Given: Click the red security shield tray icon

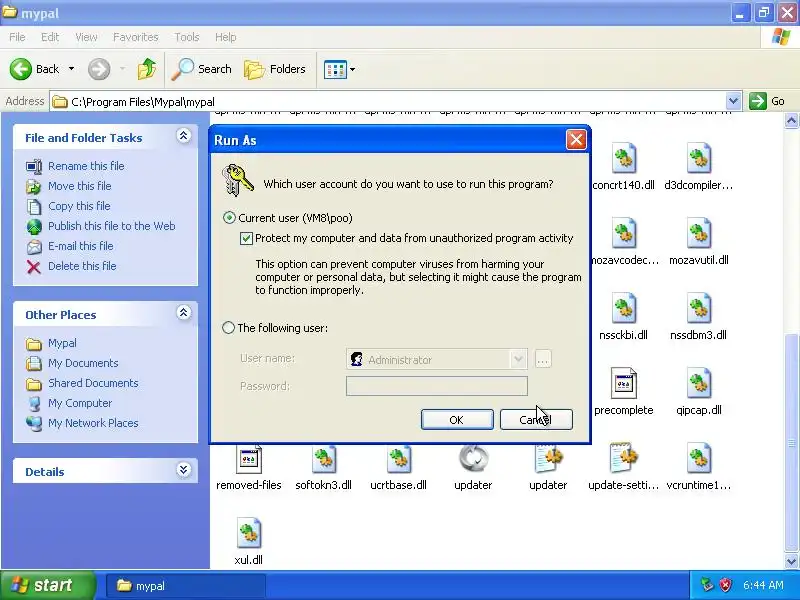Looking at the screenshot, I should pyautogui.click(x=726, y=585).
